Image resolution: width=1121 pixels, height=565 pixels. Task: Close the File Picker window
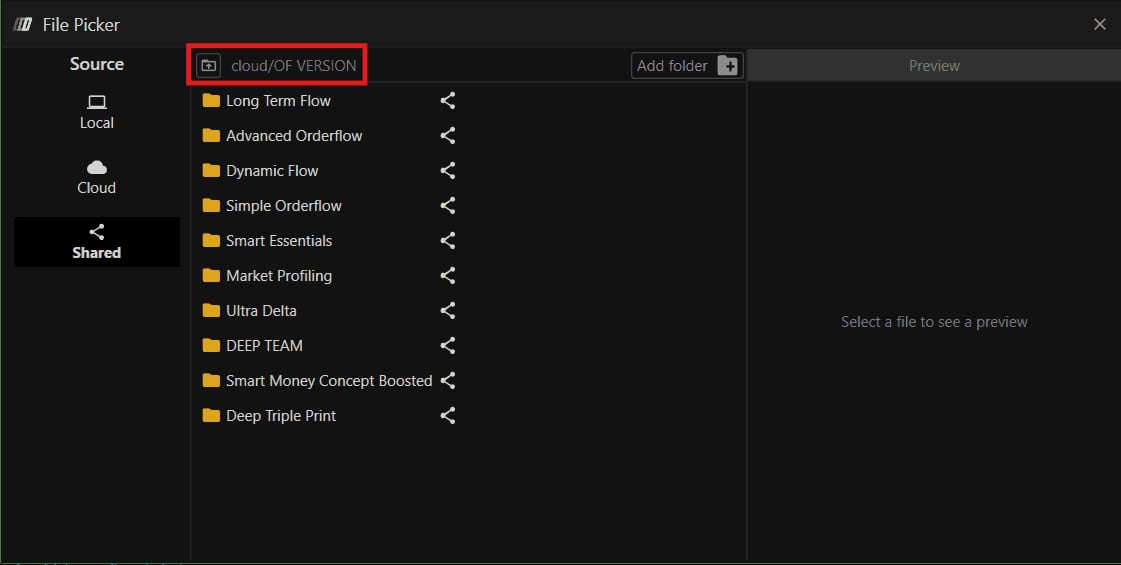[1100, 24]
